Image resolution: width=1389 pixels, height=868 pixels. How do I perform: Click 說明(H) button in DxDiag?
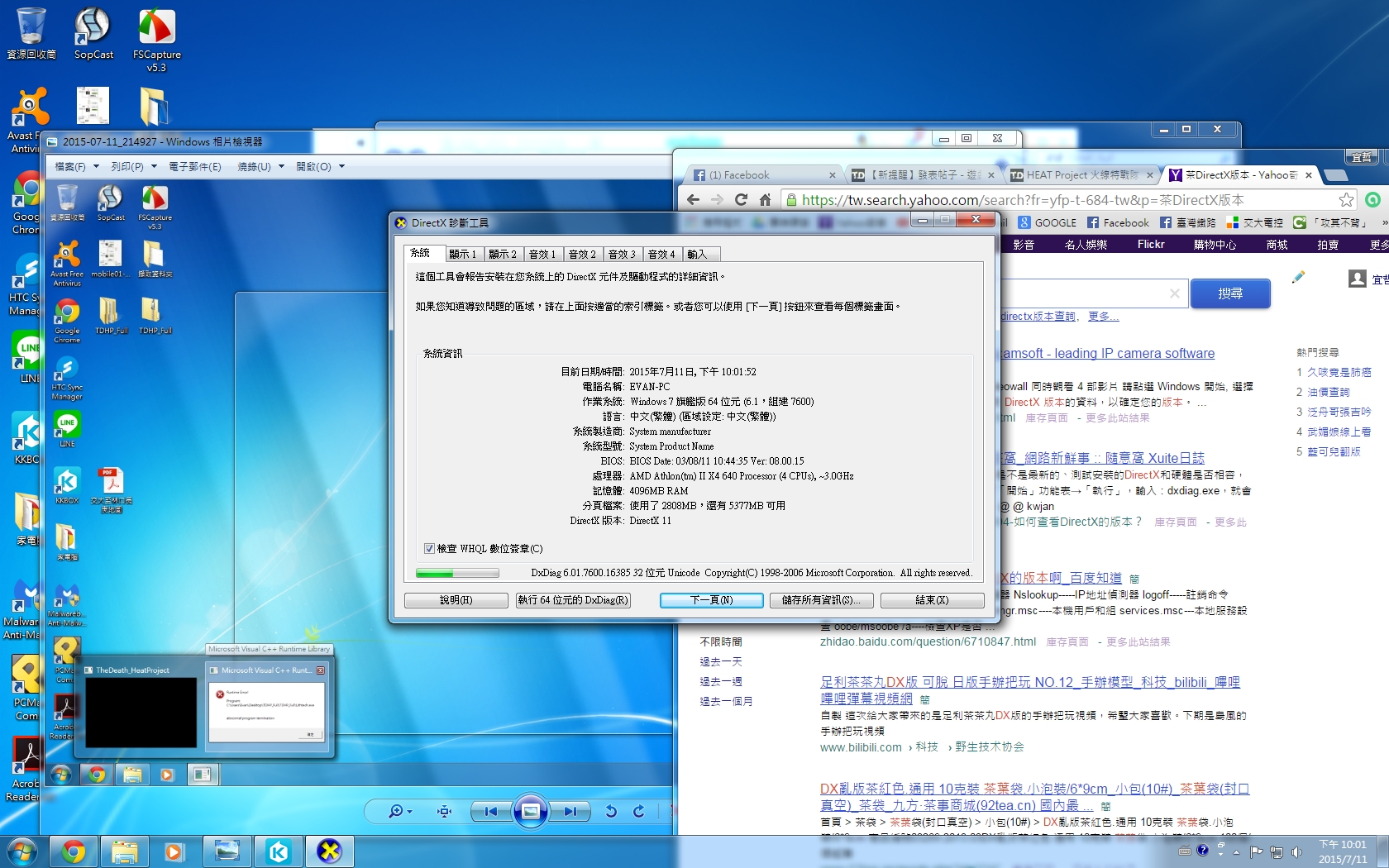tap(456, 600)
